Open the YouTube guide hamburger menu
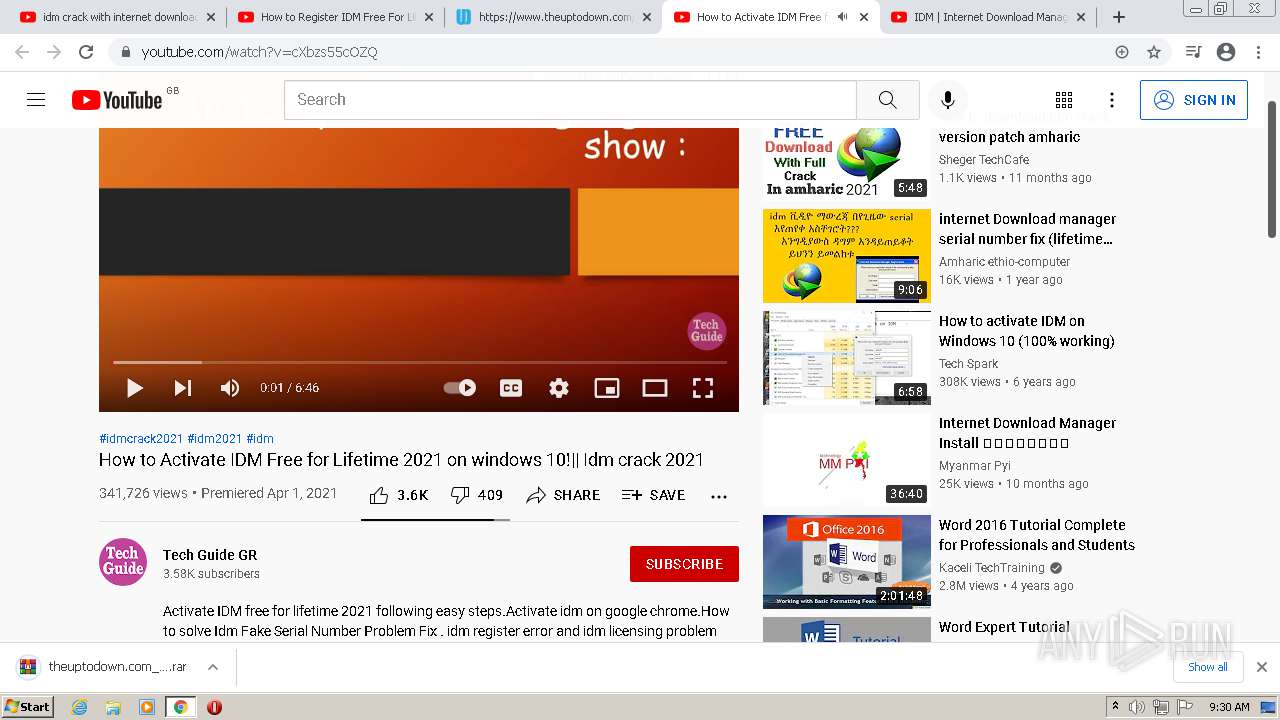The width and height of the screenshot is (1280, 720). pyautogui.click(x=36, y=100)
